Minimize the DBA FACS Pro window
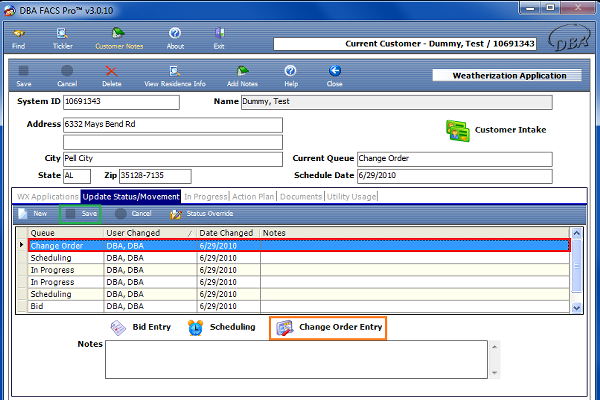The height and width of the screenshot is (400, 600). [530, 8]
